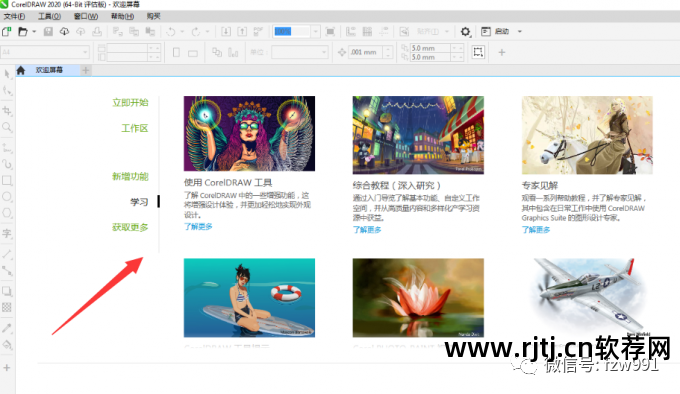Open the 文件(F) menu
This screenshot has width=680, height=394.
point(14,16)
